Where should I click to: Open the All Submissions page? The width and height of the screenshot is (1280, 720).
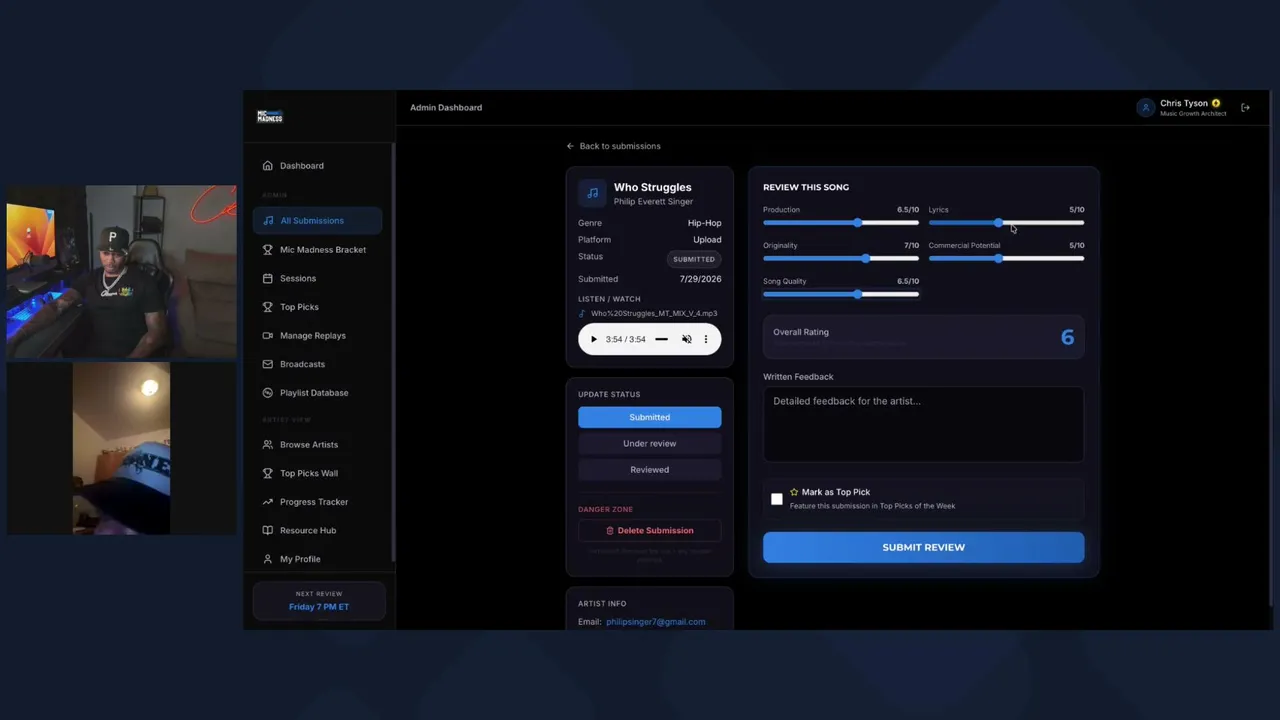pyautogui.click(x=317, y=221)
